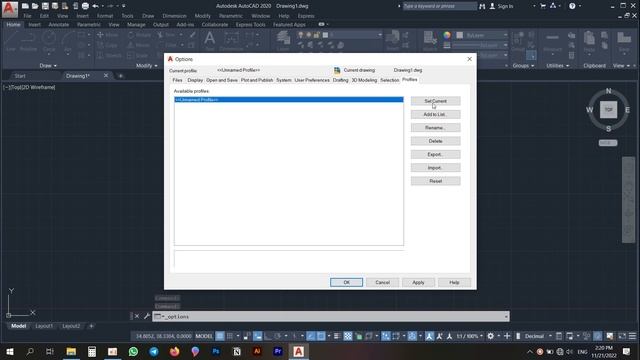Viewport: 640px width, 360px height.
Task: Click the Sign In link in the title bar
Action: 505,6
